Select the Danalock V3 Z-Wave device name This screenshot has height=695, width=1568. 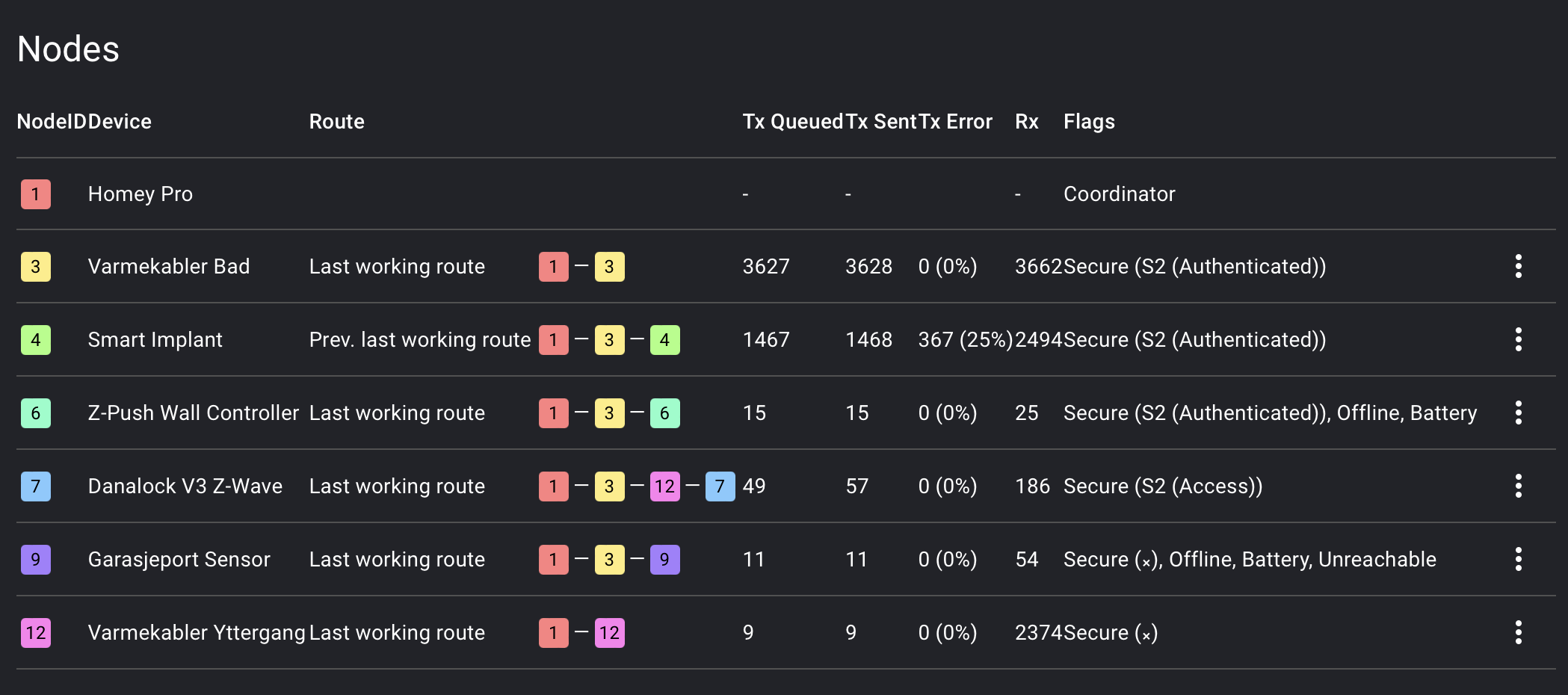pos(185,486)
